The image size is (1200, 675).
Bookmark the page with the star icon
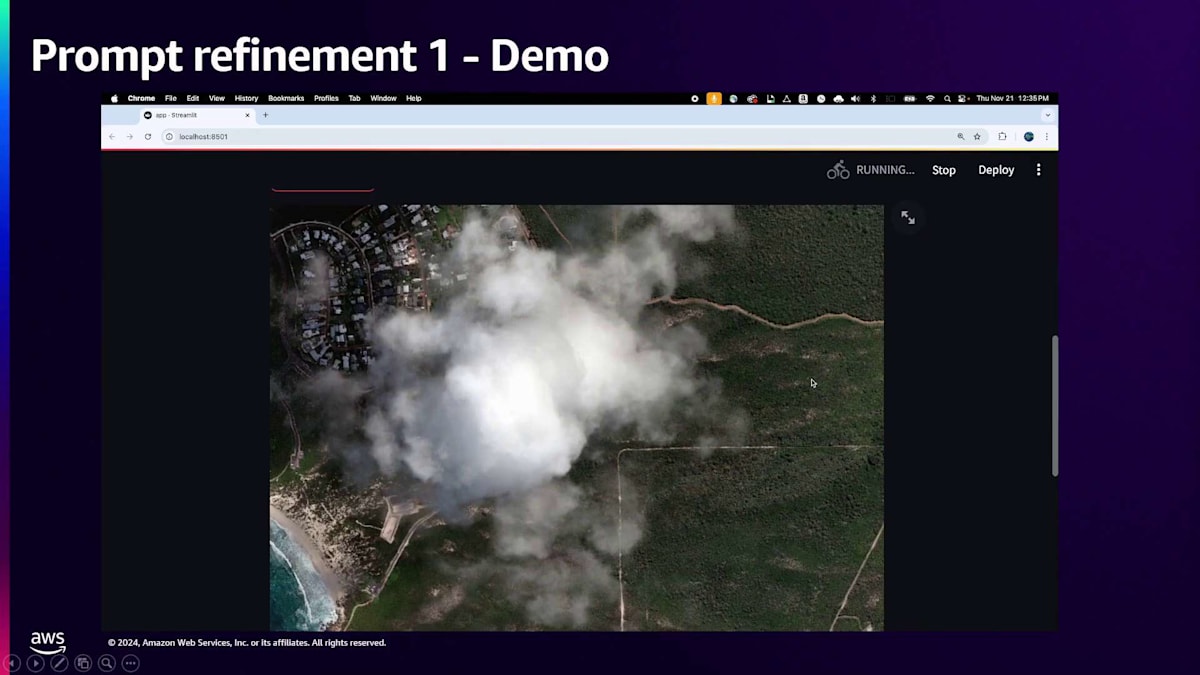(977, 136)
